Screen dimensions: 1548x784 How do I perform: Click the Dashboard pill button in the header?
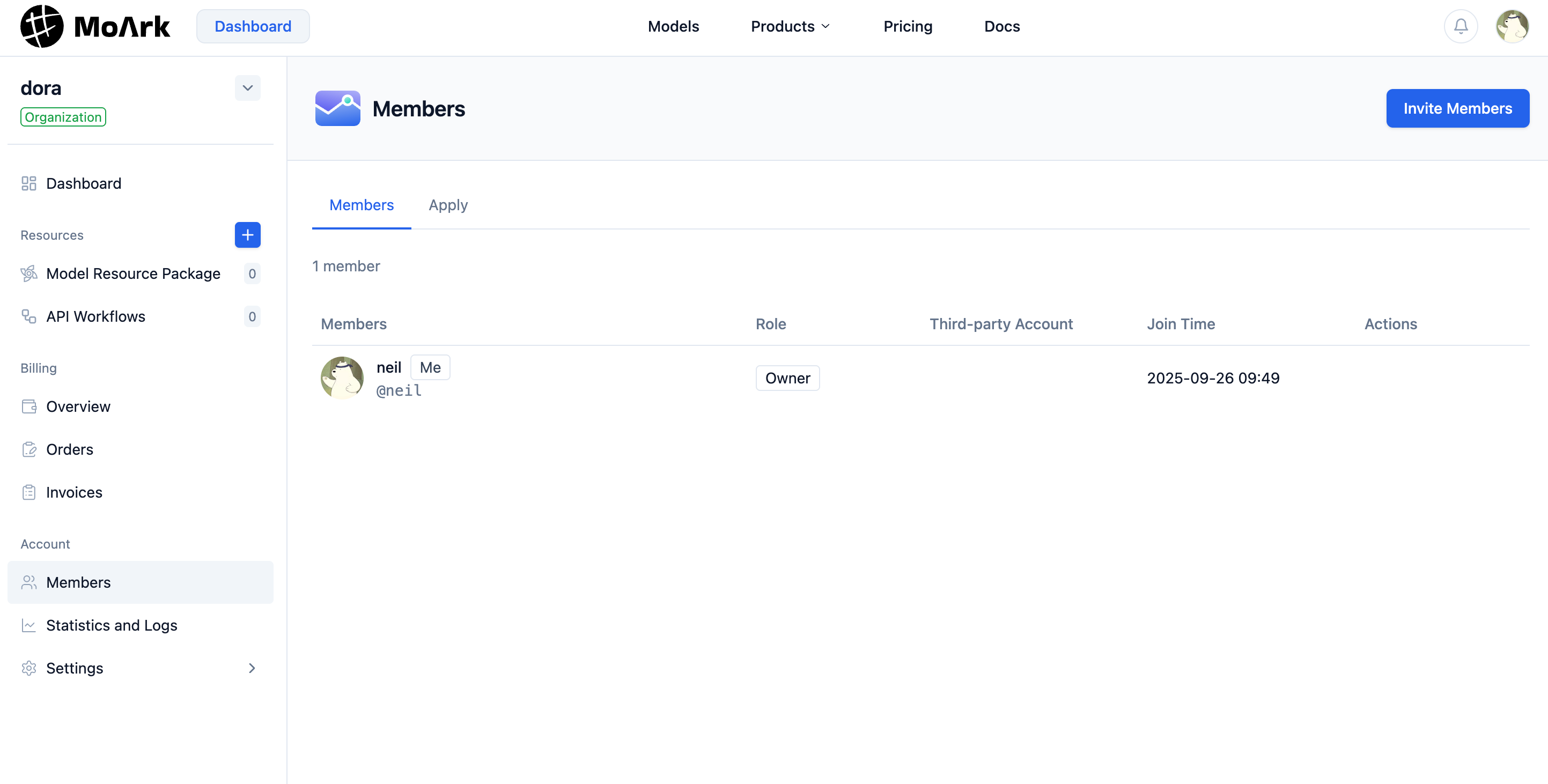(x=253, y=26)
